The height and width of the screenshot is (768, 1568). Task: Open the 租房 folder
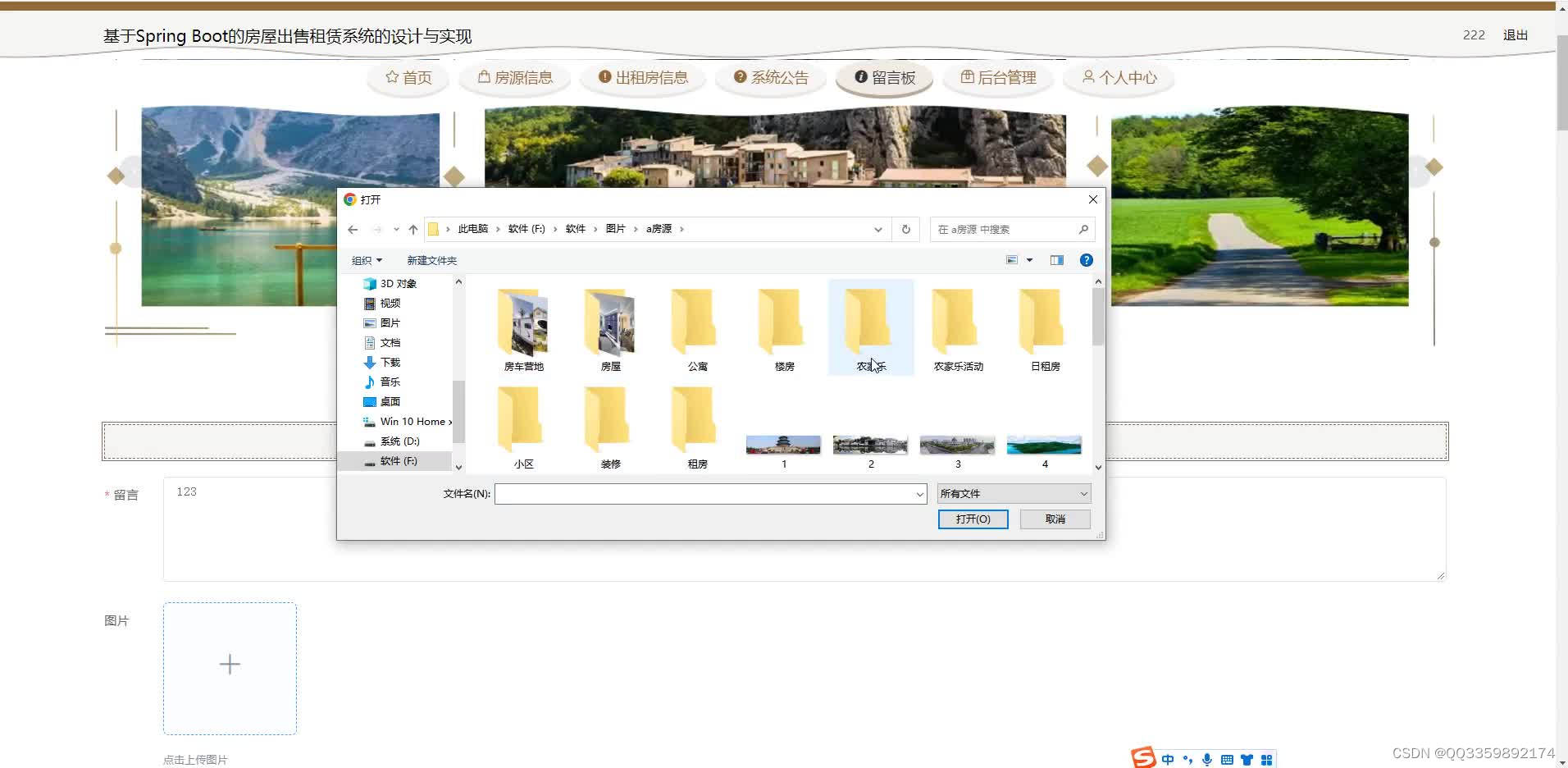[697, 427]
